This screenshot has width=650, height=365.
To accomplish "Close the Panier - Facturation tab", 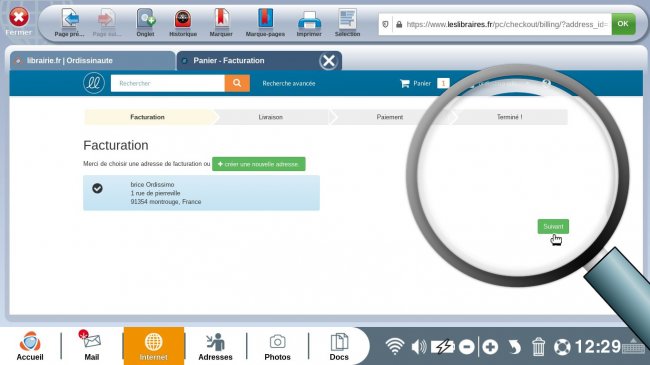I will coord(328,61).
